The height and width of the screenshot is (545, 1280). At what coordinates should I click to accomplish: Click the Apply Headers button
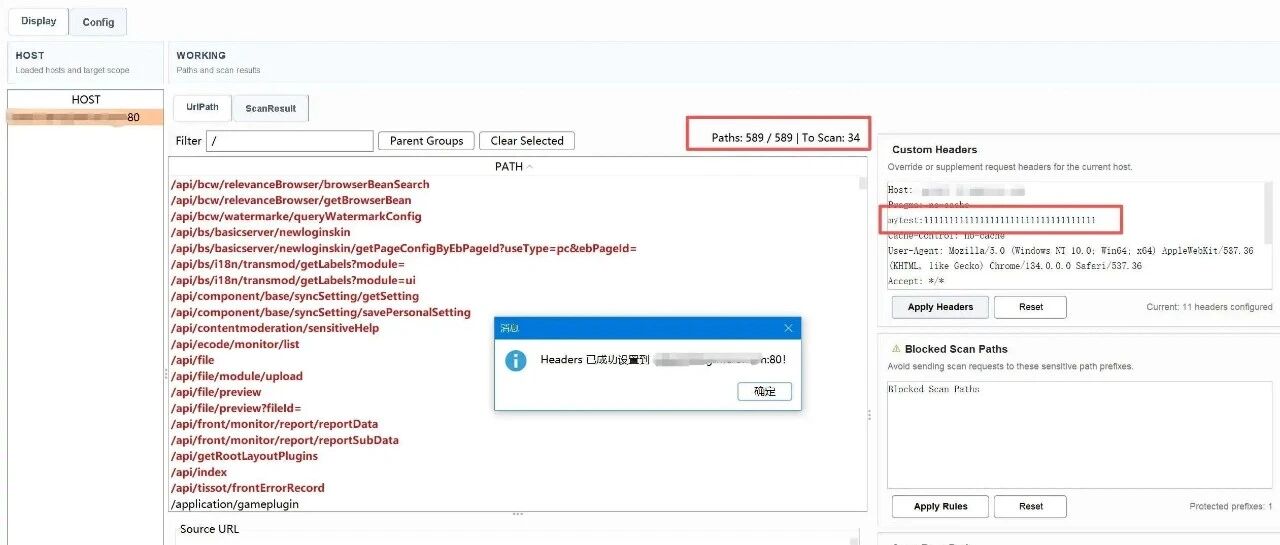tap(940, 307)
